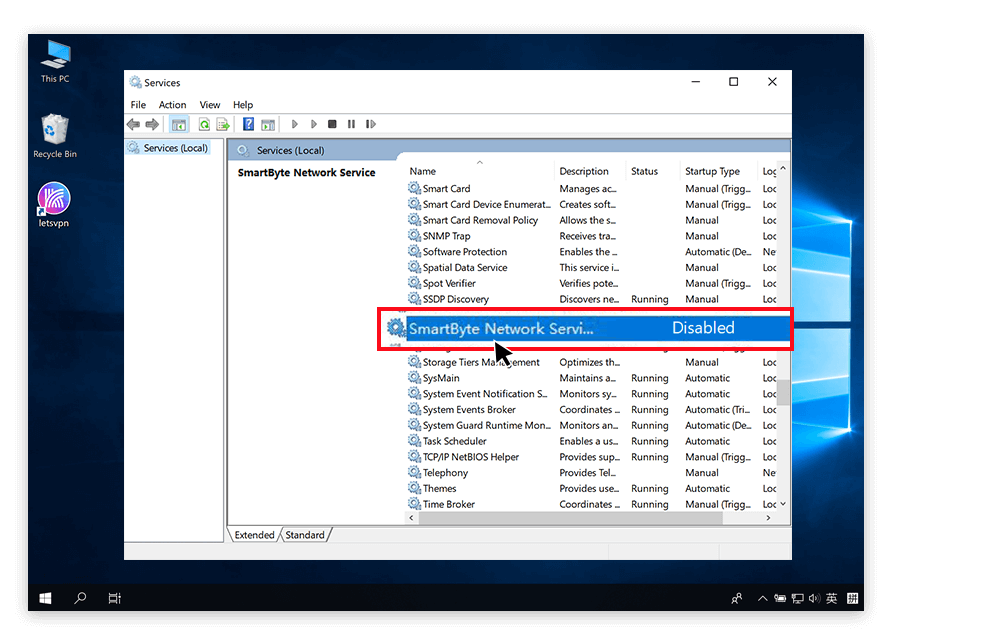The image size is (1000, 644).
Task: Toggle Show/Hide Console Tree icon
Action: 179,125
